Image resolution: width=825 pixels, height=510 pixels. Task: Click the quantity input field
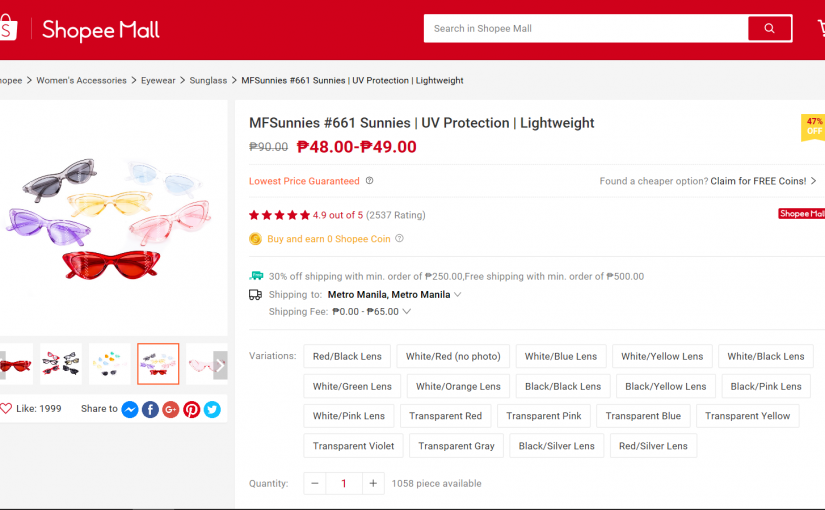(x=344, y=483)
